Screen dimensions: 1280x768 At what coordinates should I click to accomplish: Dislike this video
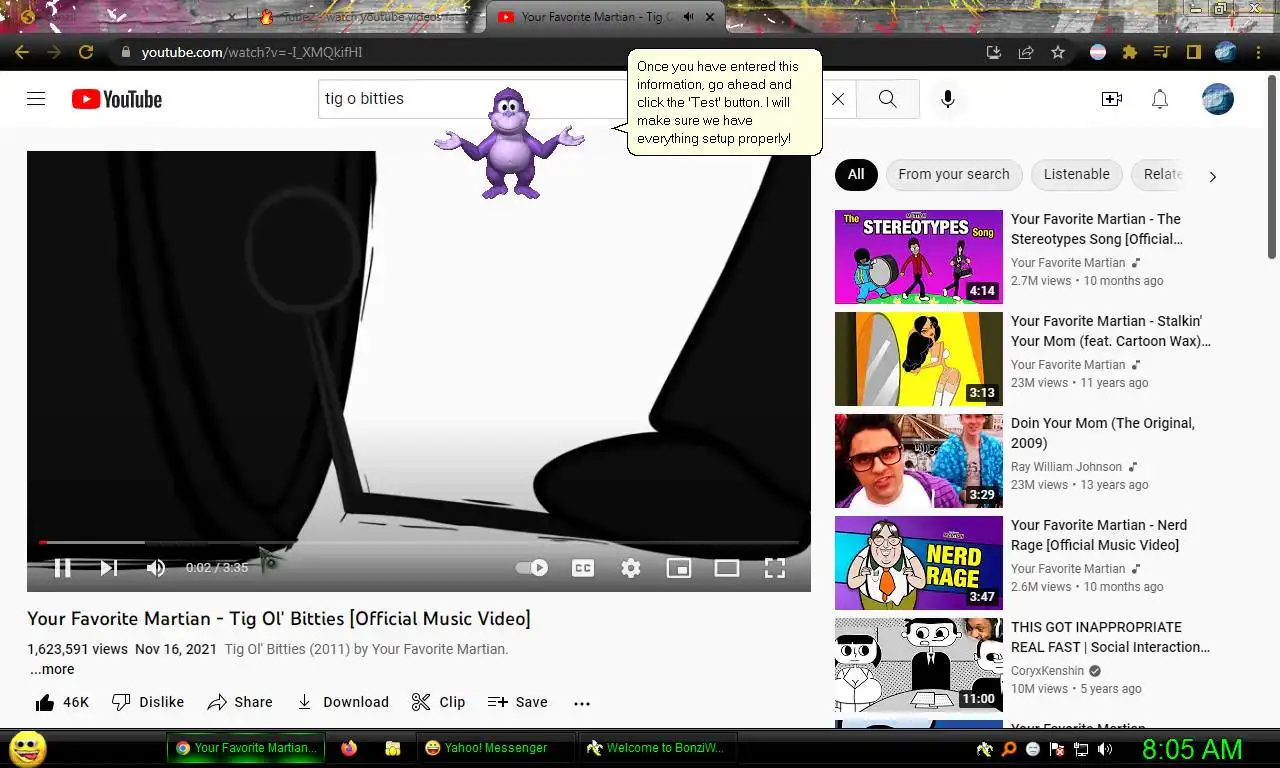pyautogui.click(x=148, y=702)
